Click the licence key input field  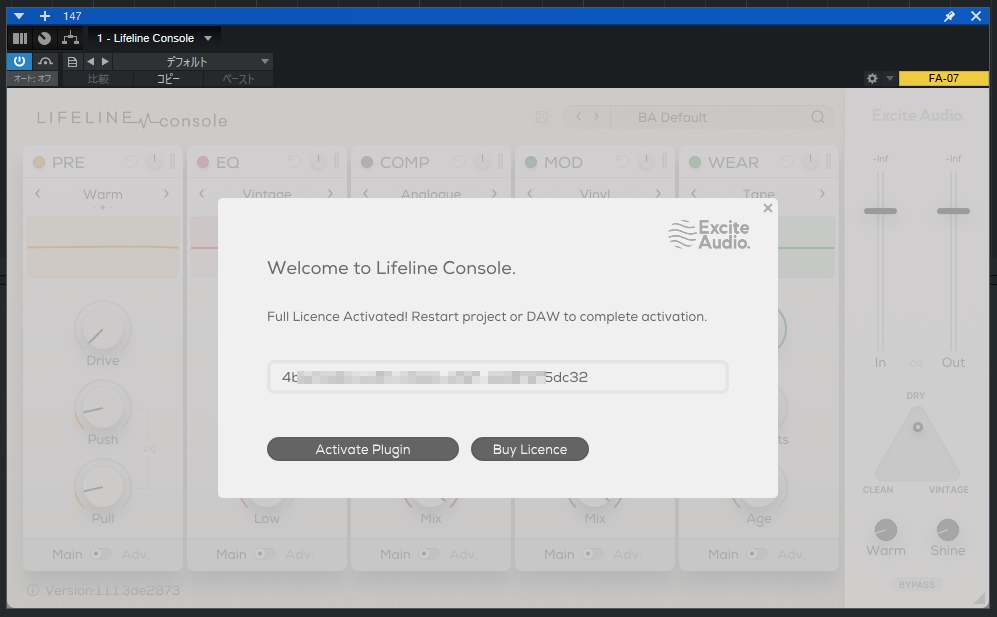click(x=497, y=377)
